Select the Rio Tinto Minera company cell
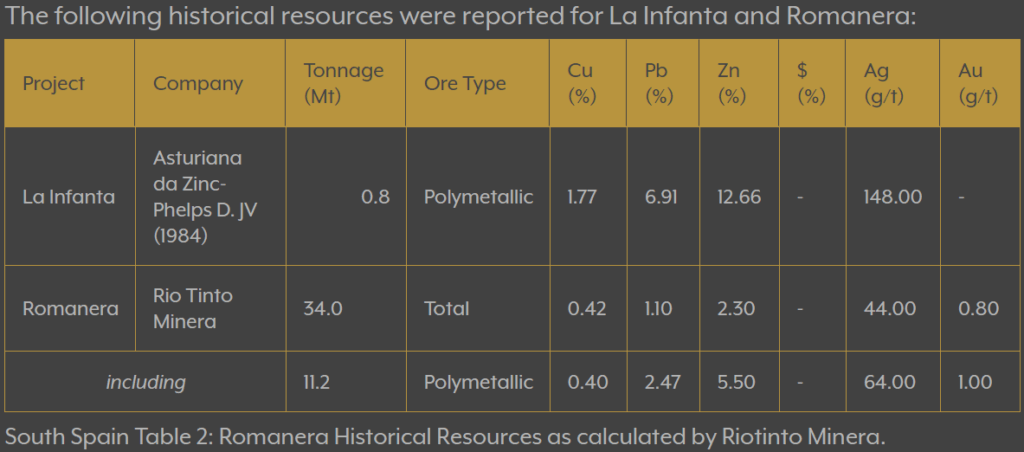The height and width of the screenshot is (452, 1024). [x=194, y=309]
